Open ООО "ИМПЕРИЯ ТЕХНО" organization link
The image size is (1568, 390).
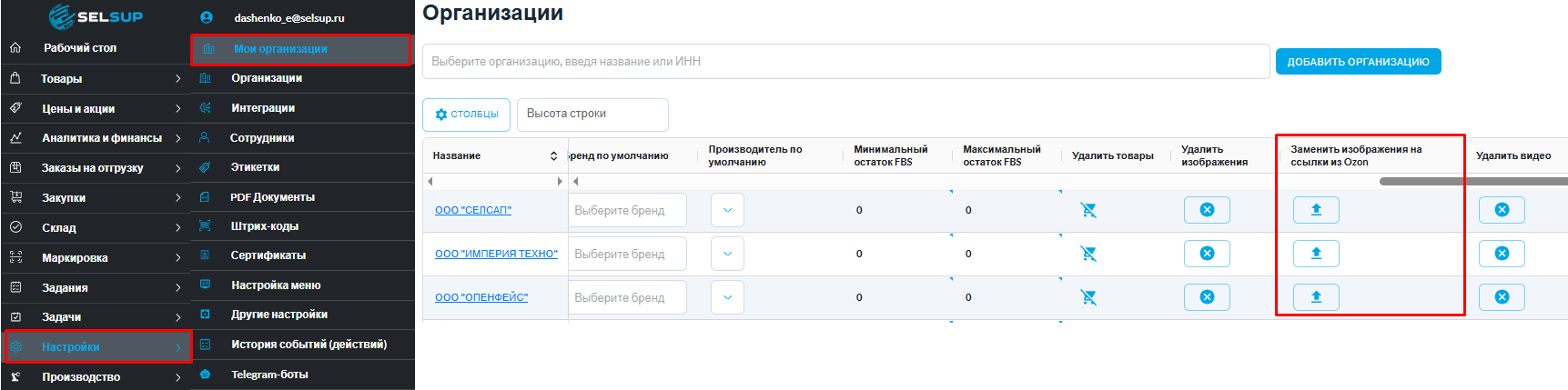click(x=496, y=254)
